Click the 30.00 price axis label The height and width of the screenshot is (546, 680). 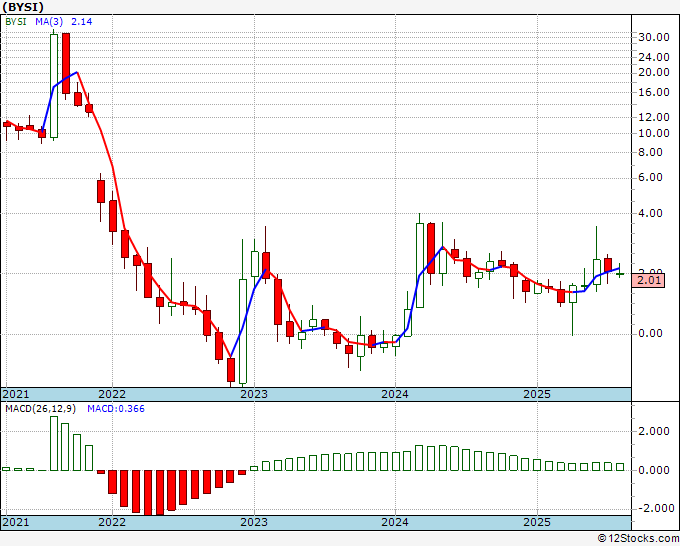(x=654, y=37)
